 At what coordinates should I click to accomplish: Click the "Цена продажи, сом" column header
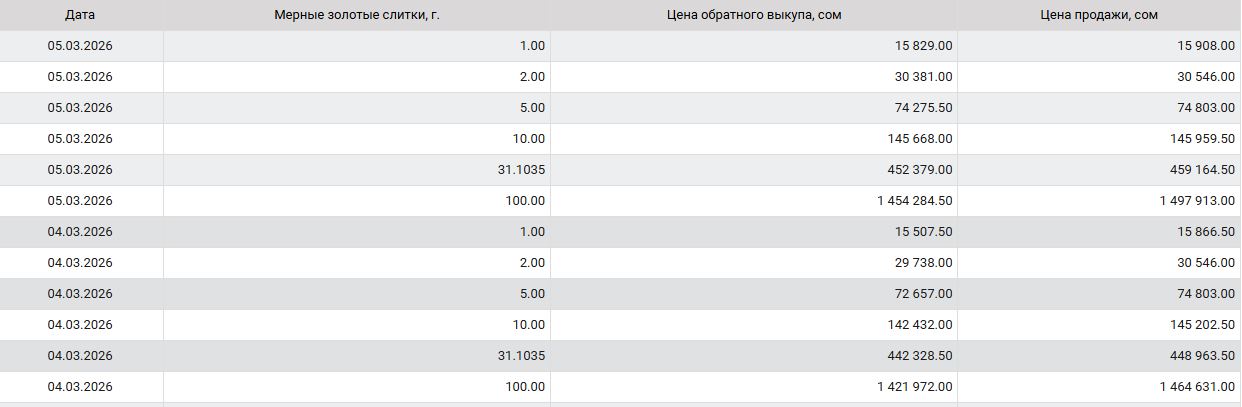pos(1099,15)
